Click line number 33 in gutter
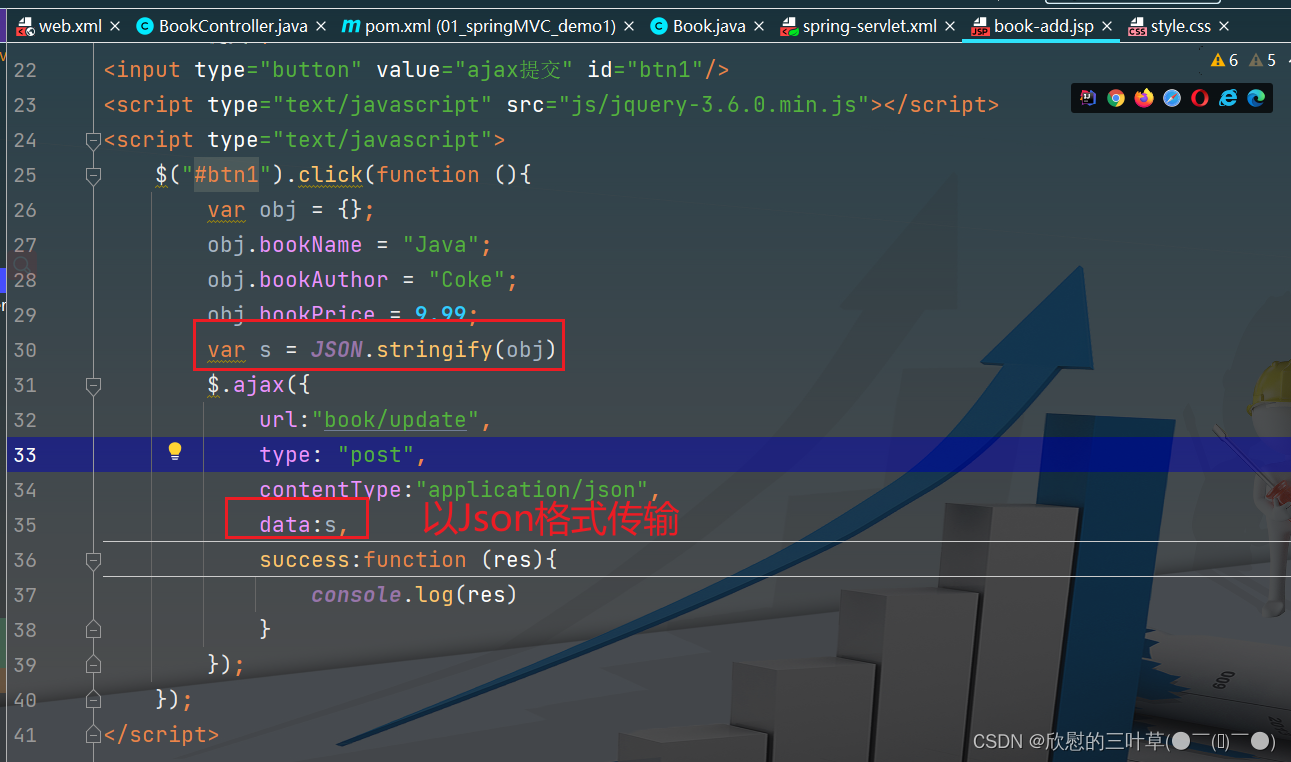Image resolution: width=1291 pixels, height=762 pixels. pyautogui.click(x=25, y=455)
